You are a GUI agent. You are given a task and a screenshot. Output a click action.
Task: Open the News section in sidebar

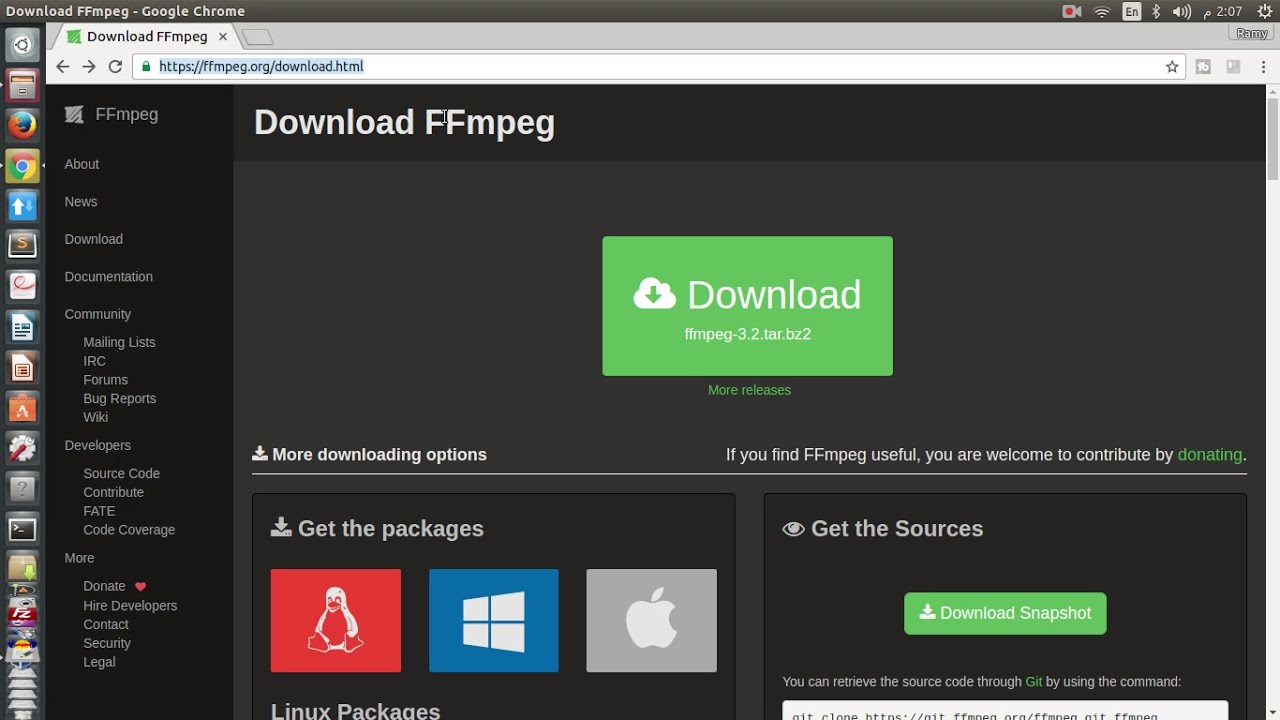point(81,202)
